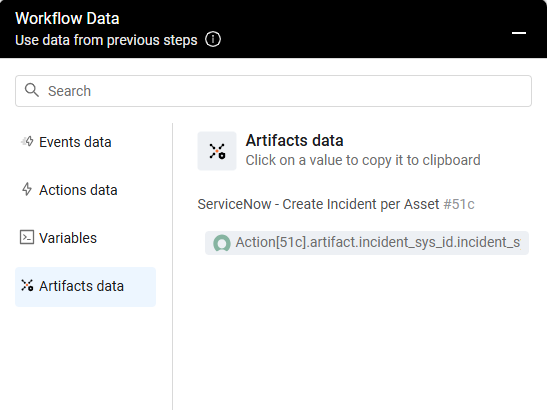The image size is (547, 410).
Task: Click the large Artifacts data header icon
Action: coord(217,151)
